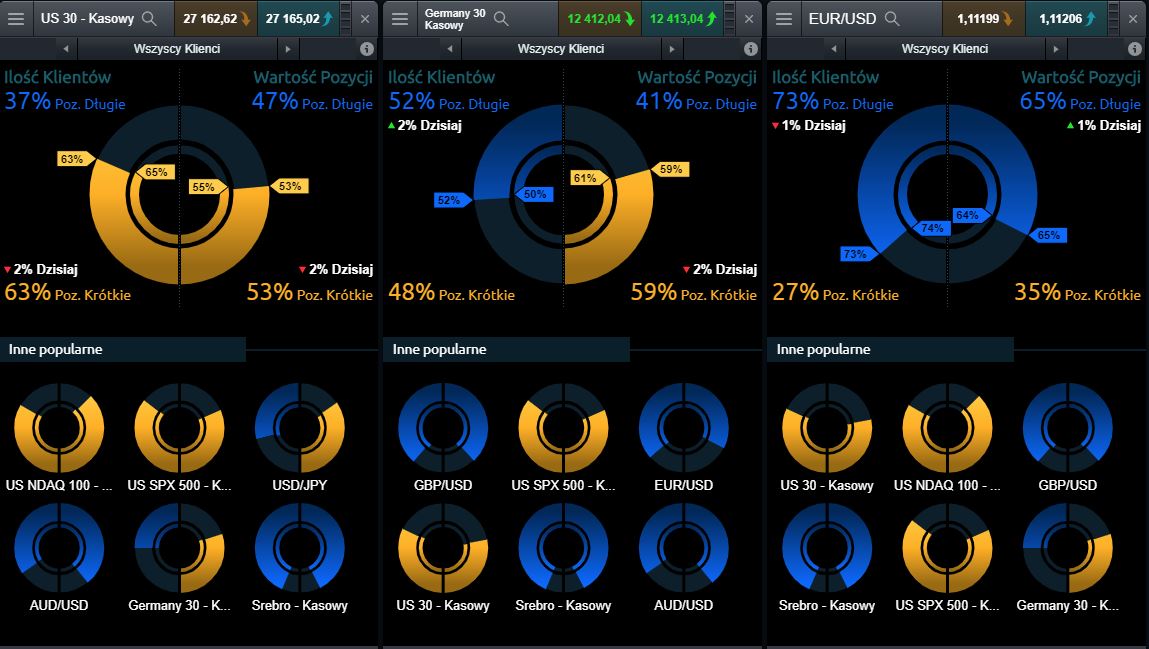
Task: Open info icon in US 30 panel
Action: point(366,49)
